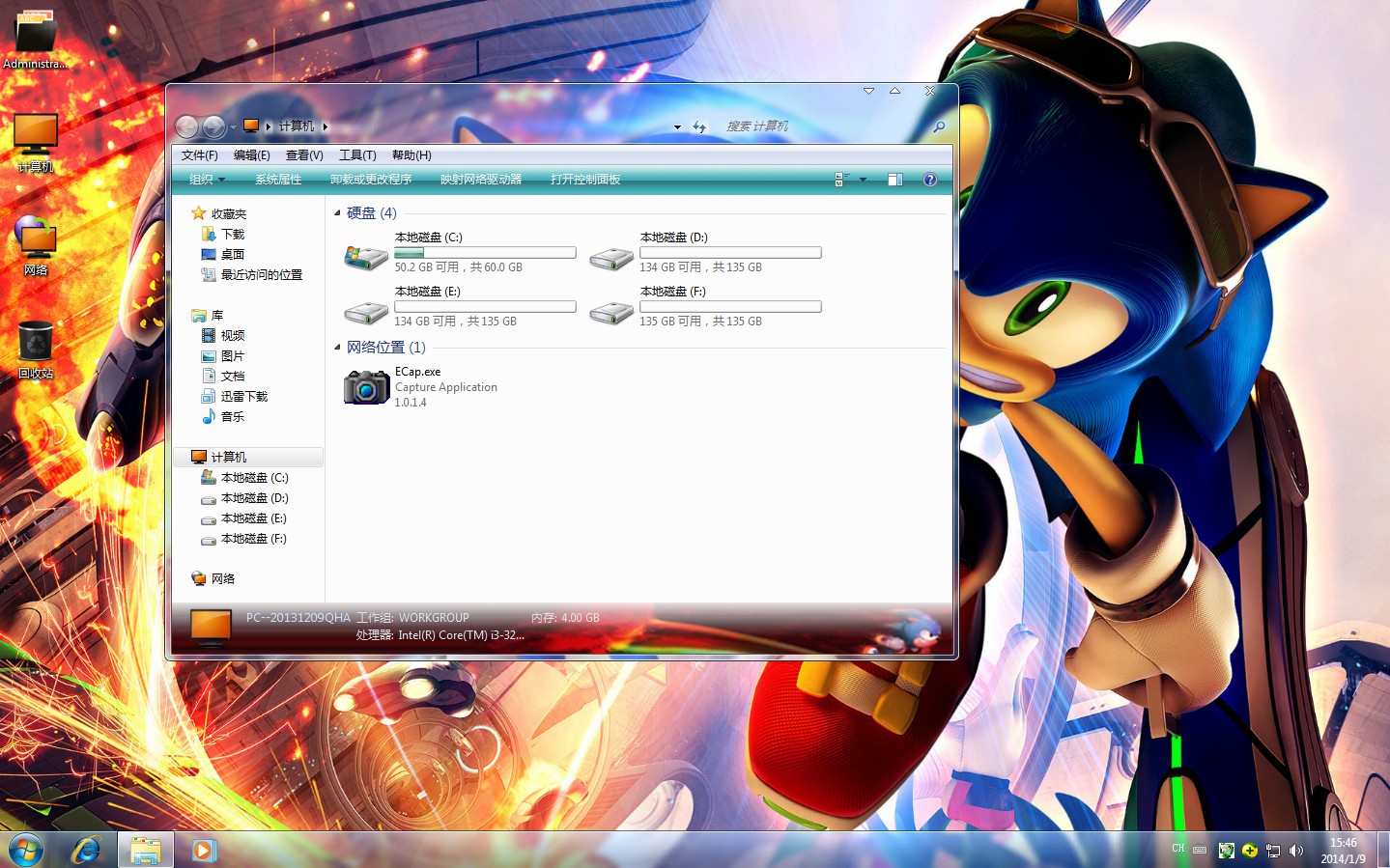Select 收藏夹 in the navigation pane

[x=219, y=213]
